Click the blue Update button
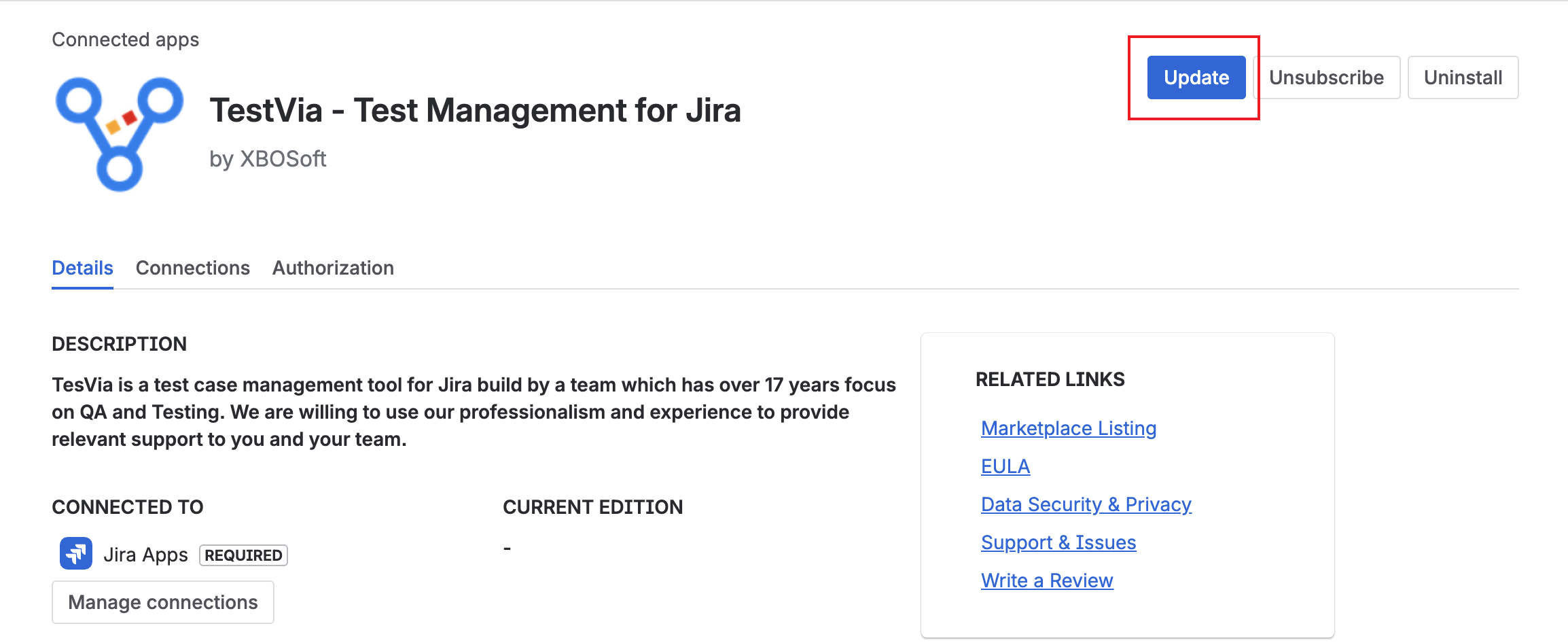 (1196, 77)
